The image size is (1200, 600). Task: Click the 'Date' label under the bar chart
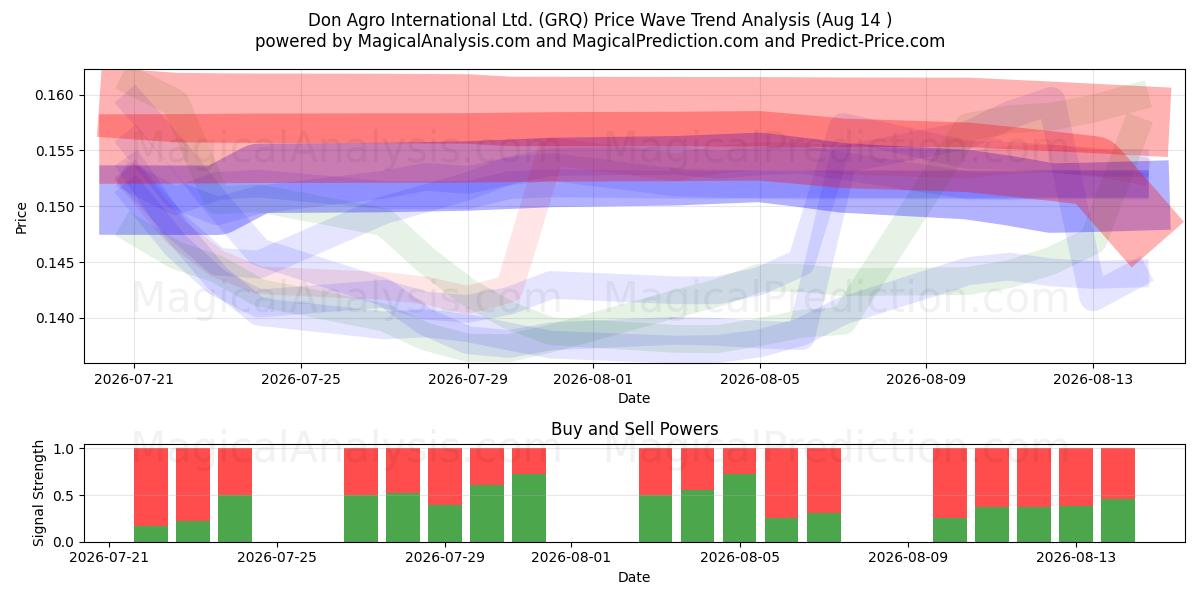click(x=634, y=577)
